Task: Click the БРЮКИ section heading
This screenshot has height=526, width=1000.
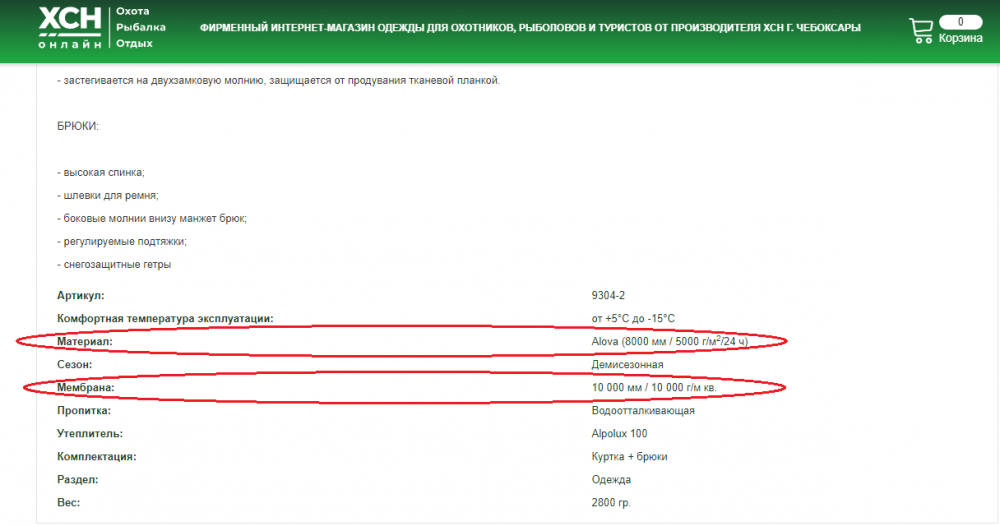Action: click(x=78, y=126)
